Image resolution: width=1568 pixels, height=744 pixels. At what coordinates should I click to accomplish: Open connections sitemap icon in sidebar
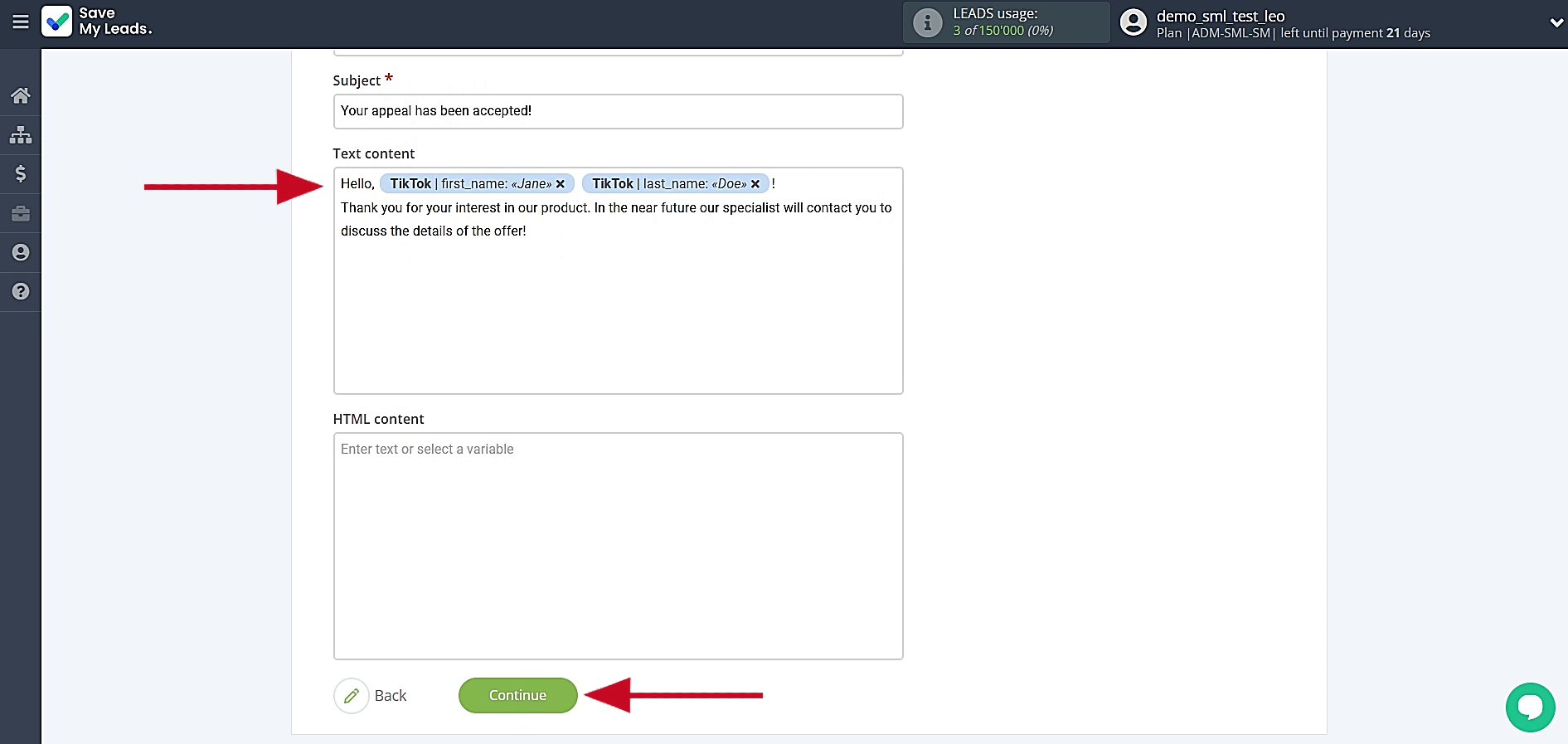(x=21, y=134)
